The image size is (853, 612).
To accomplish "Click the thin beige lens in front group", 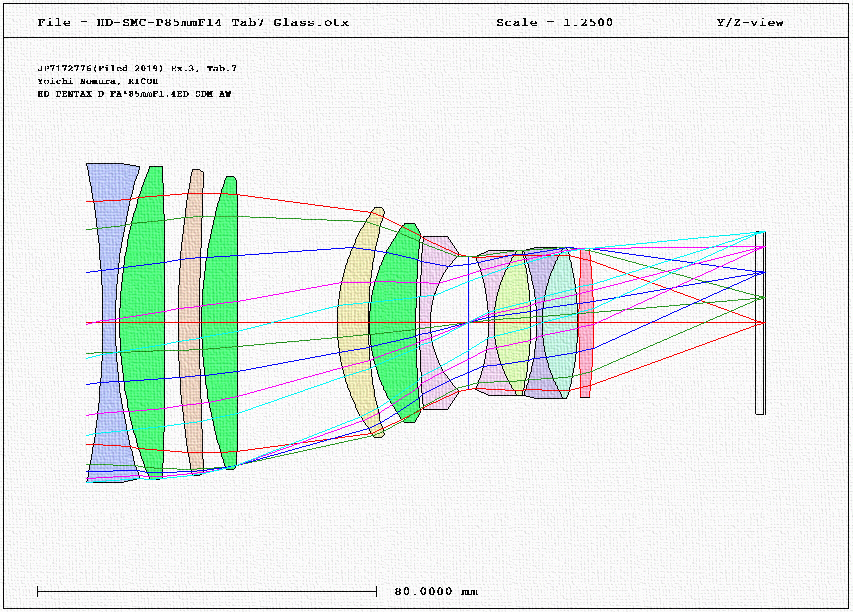I will point(191,321).
